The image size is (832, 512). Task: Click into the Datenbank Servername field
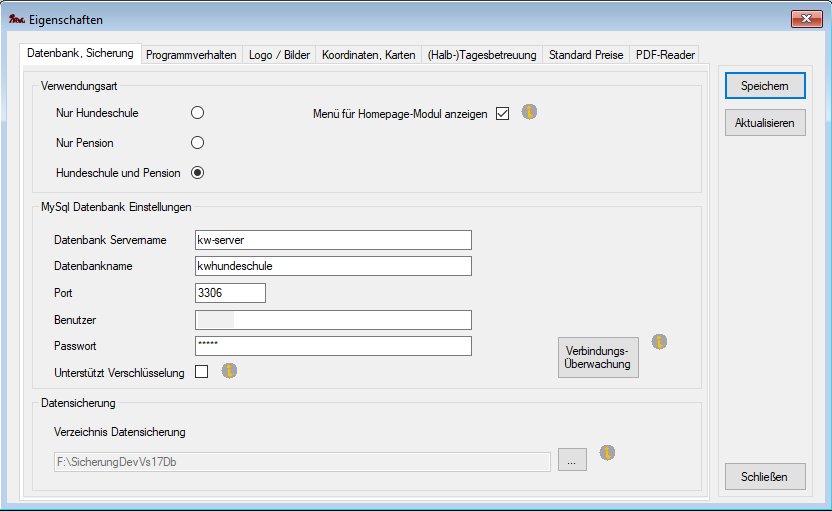click(x=333, y=240)
